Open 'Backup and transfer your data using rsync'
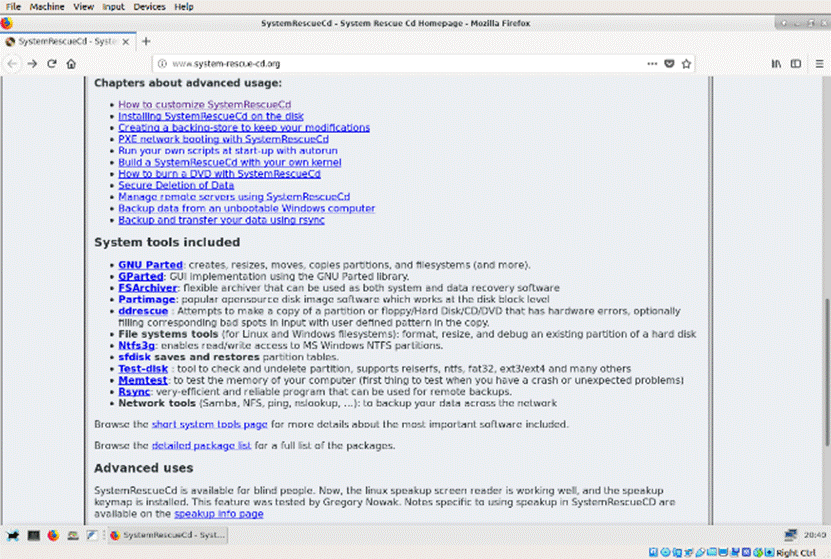This screenshot has height=559, width=831. [x=221, y=220]
